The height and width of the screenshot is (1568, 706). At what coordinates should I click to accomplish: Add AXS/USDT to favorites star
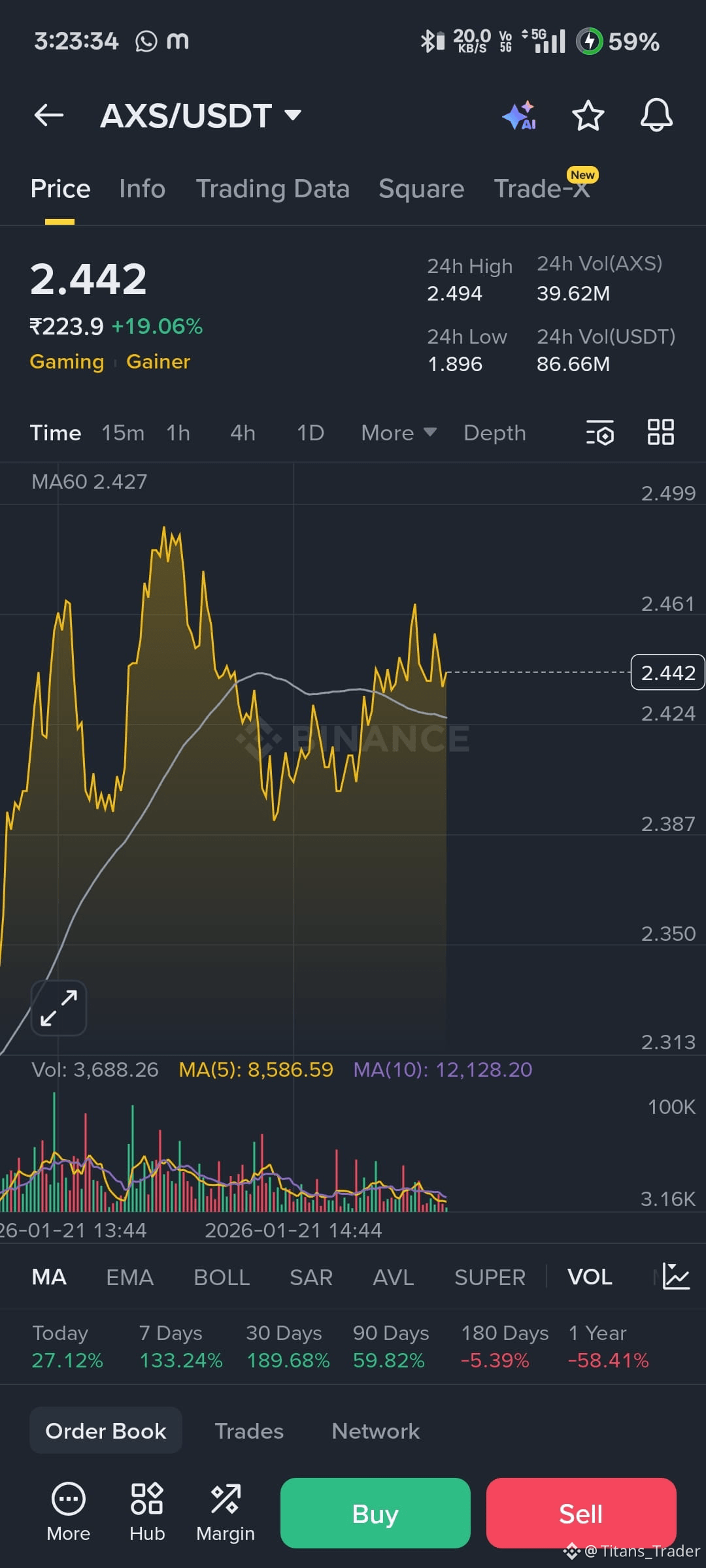588,116
